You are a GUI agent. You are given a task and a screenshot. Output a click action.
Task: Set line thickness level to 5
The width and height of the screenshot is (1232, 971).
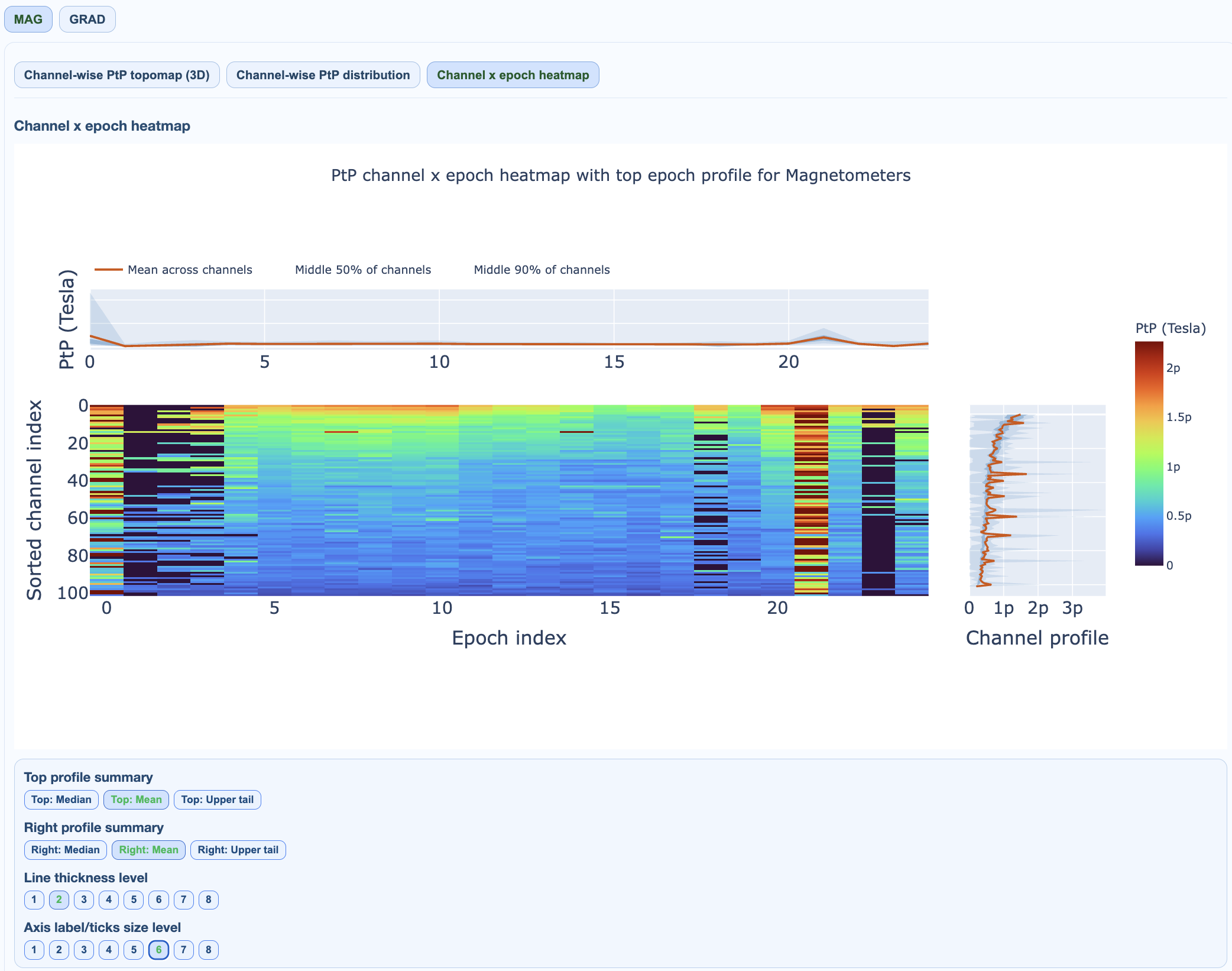tap(134, 899)
